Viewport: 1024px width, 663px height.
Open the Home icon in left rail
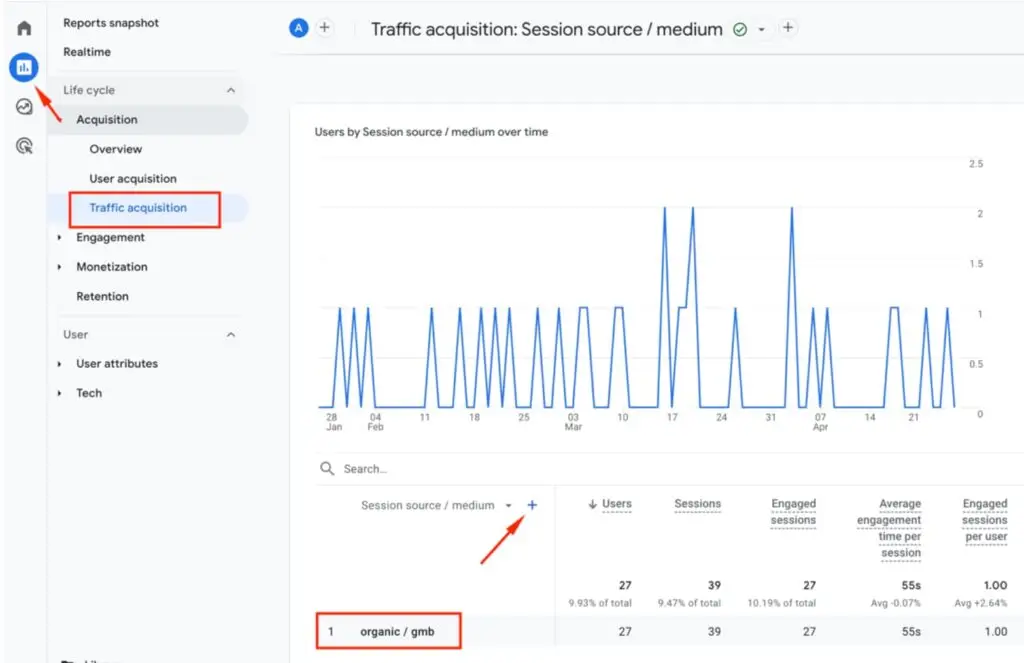(24, 28)
